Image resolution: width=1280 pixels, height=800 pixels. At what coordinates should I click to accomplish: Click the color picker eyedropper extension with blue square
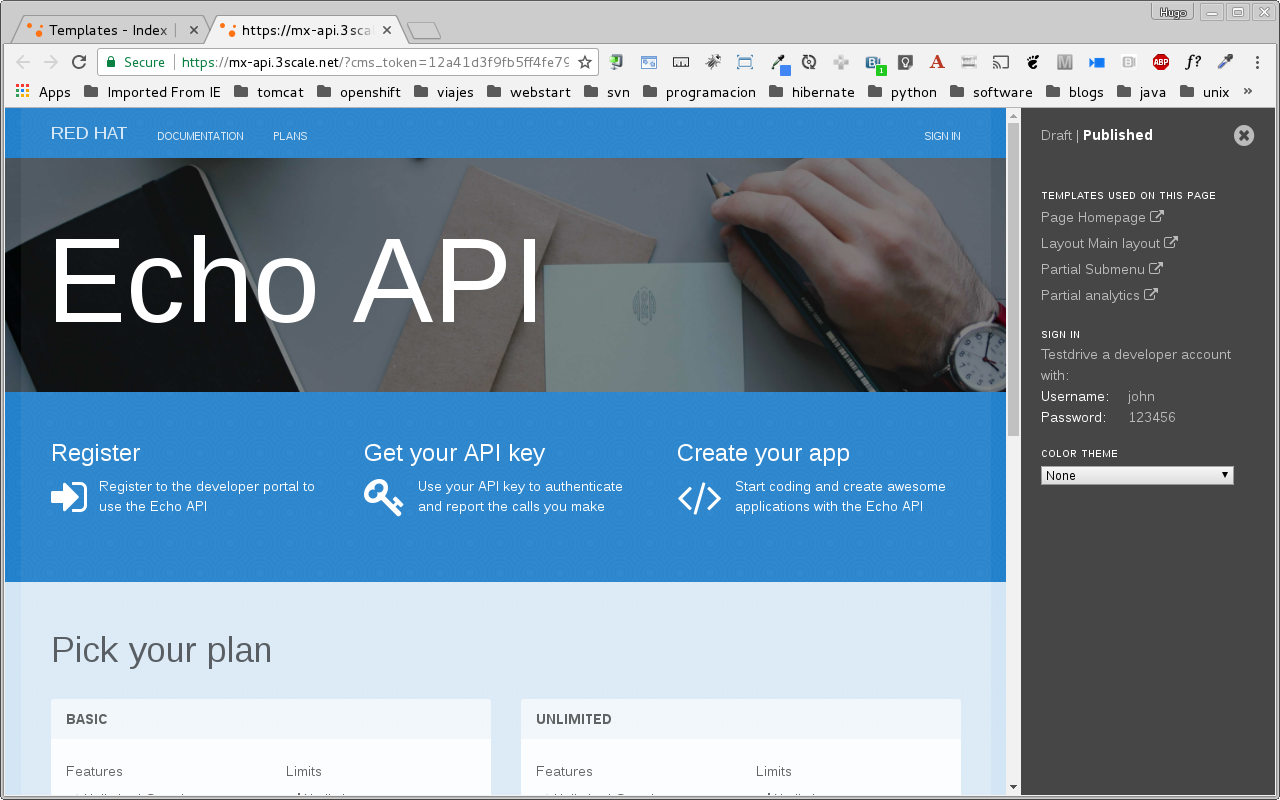click(780, 64)
